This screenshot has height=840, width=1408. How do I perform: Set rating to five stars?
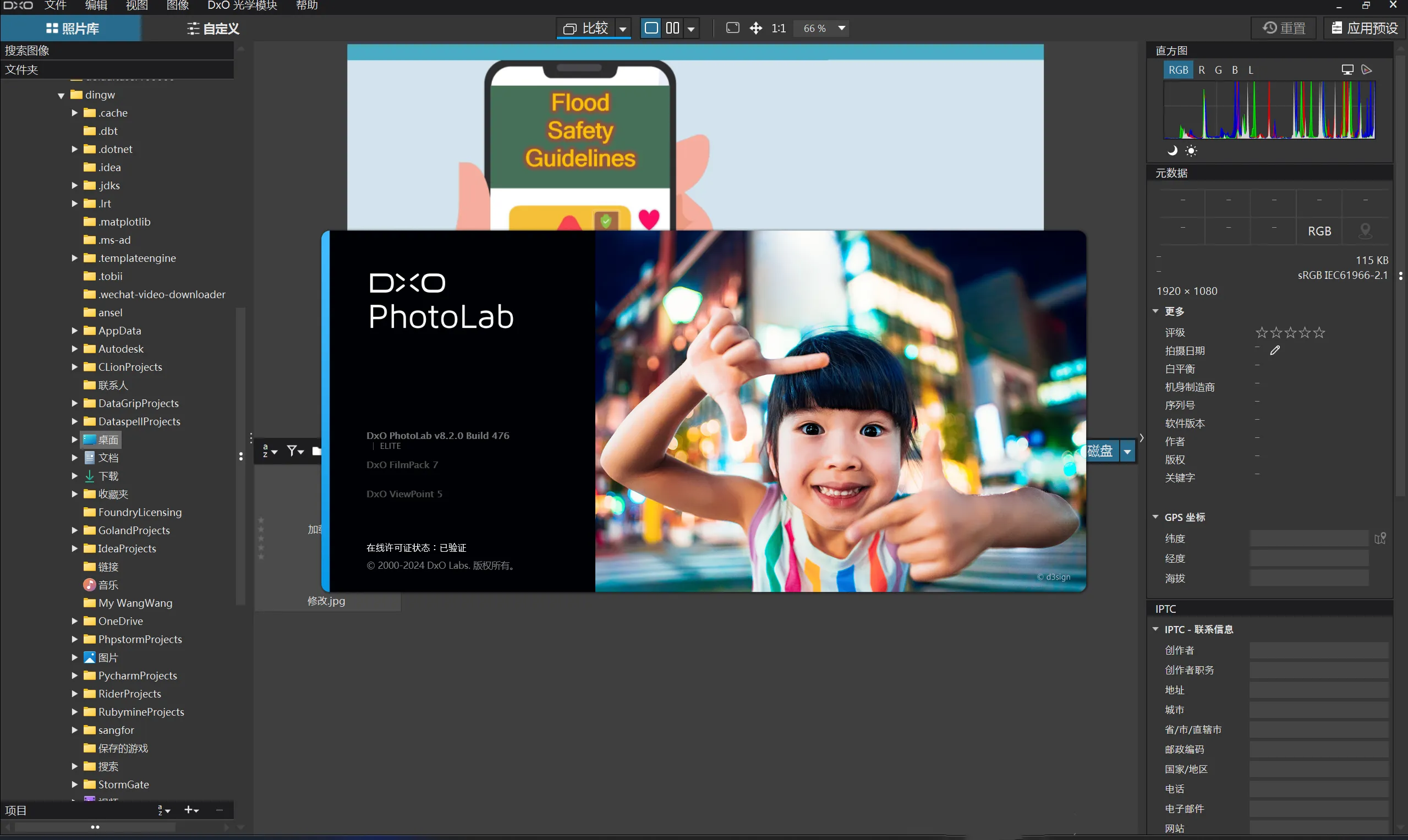pos(1319,333)
